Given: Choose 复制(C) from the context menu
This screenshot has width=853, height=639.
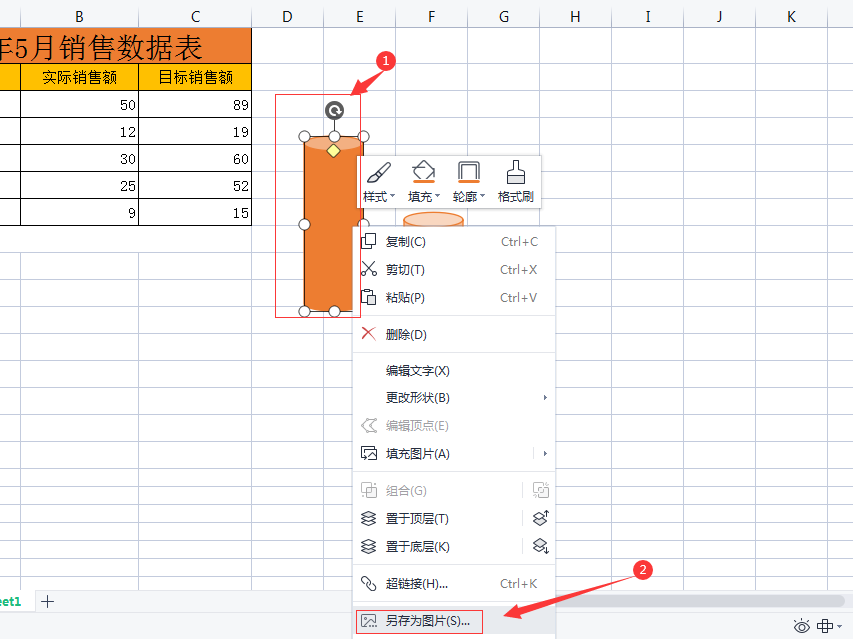Looking at the screenshot, I should [454, 241].
